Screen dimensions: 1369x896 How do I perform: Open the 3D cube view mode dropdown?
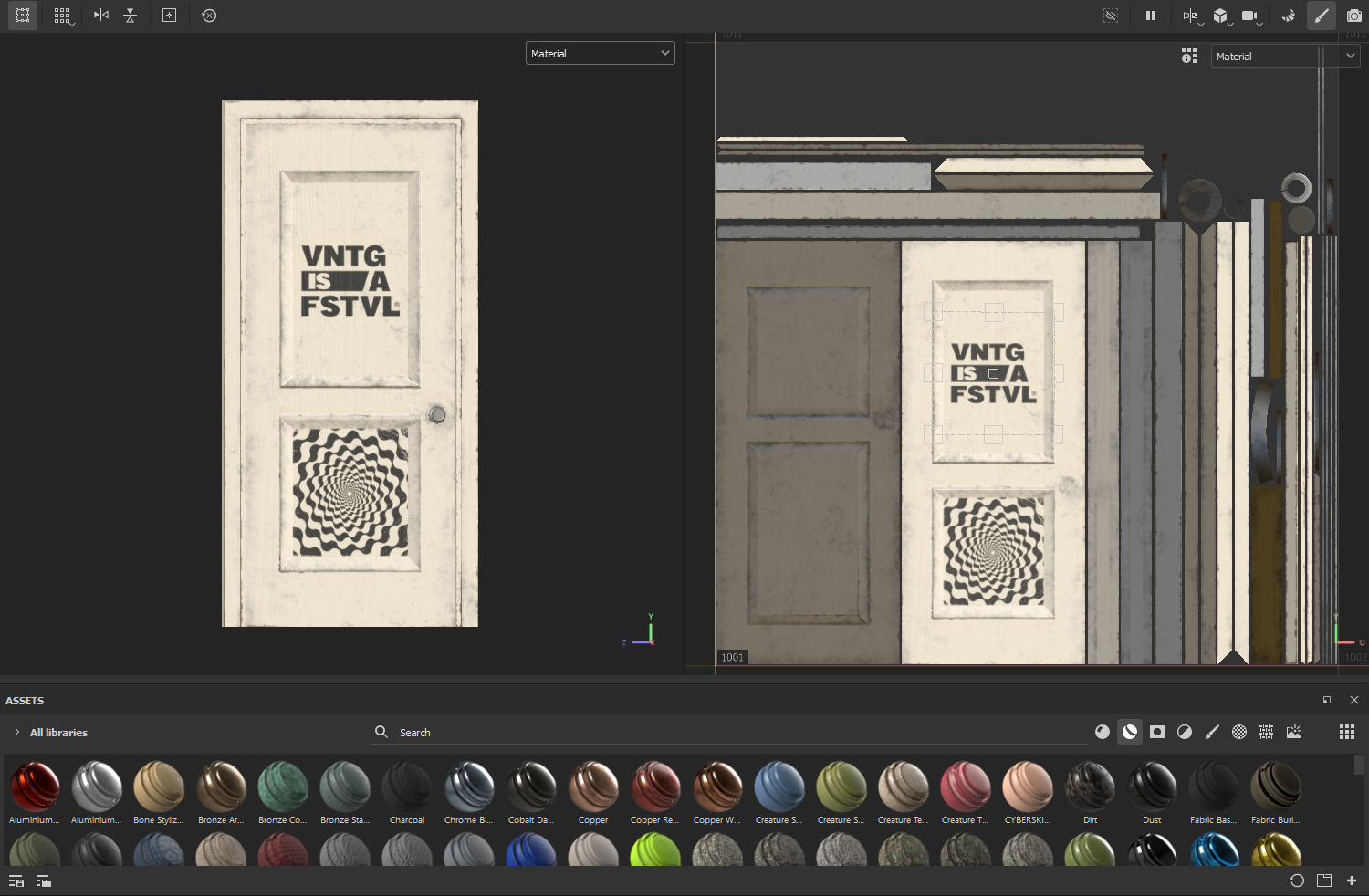(1221, 16)
